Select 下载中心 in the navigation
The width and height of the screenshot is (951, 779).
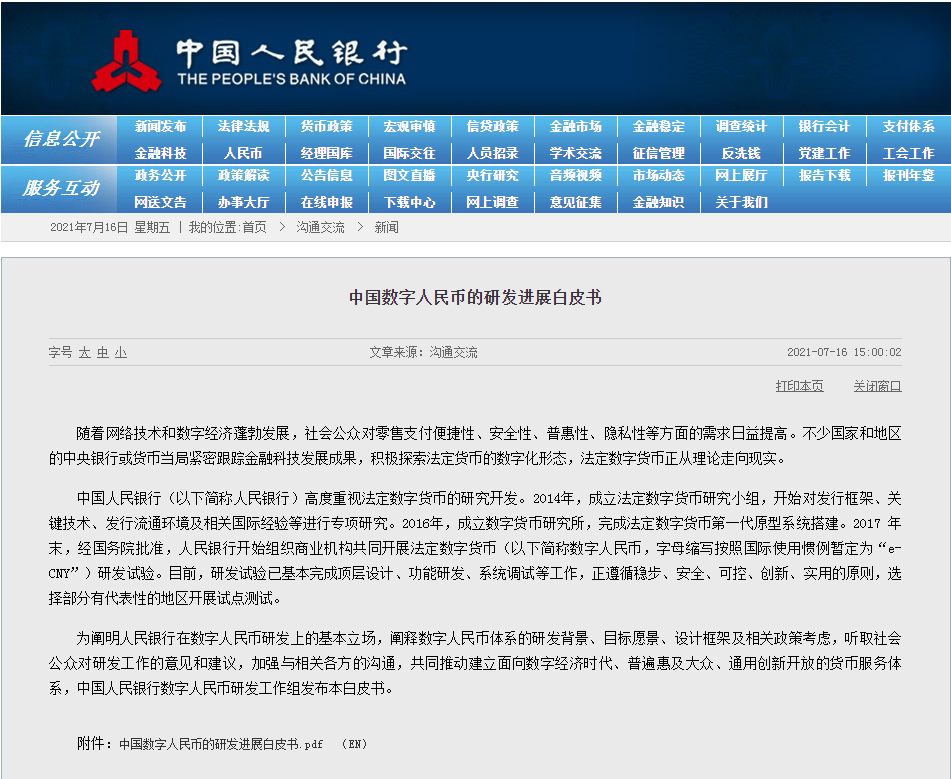coord(409,202)
